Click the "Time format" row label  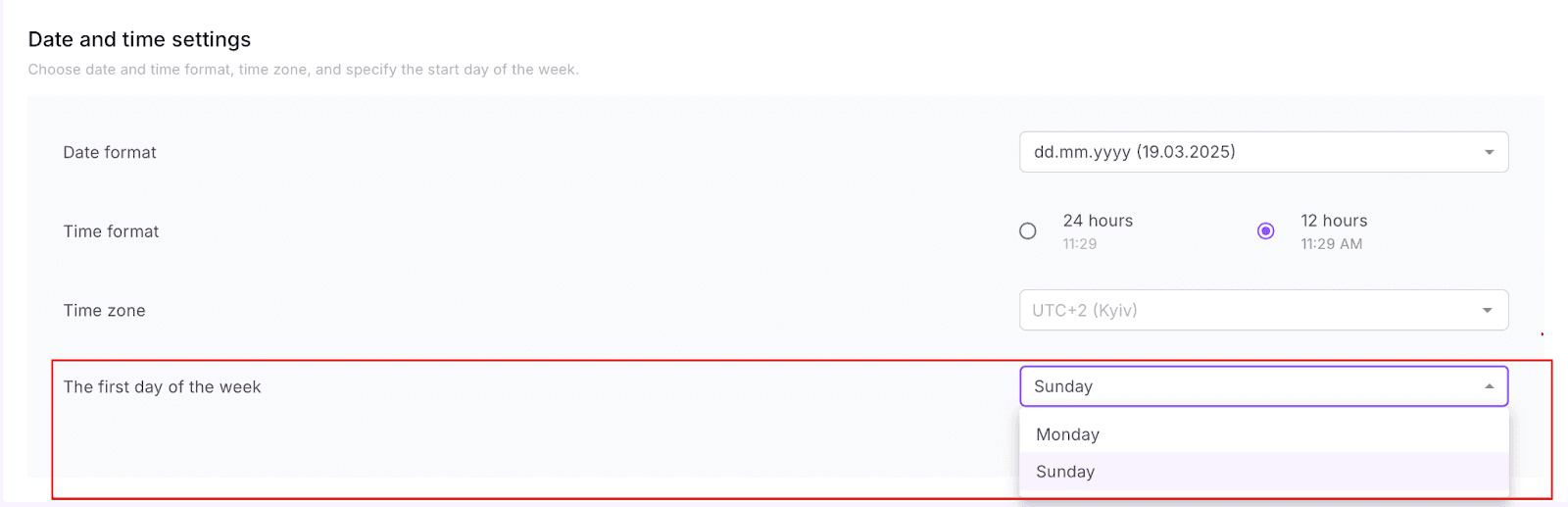[x=111, y=231]
